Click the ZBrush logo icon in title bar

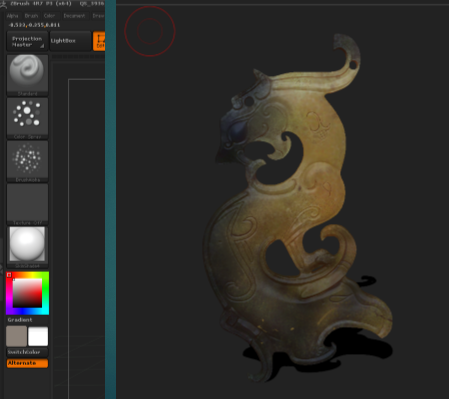[x=3, y=4]
